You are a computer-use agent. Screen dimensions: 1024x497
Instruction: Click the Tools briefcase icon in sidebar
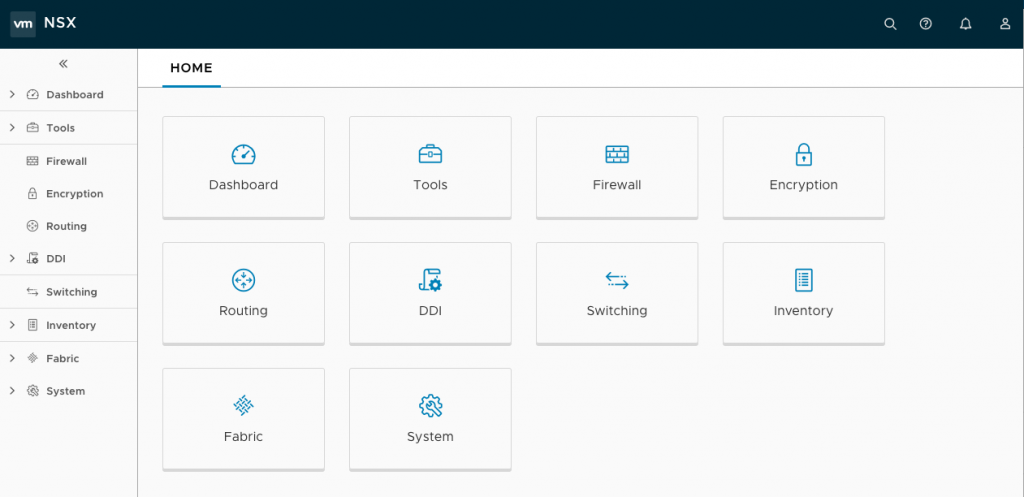[33, 128]
